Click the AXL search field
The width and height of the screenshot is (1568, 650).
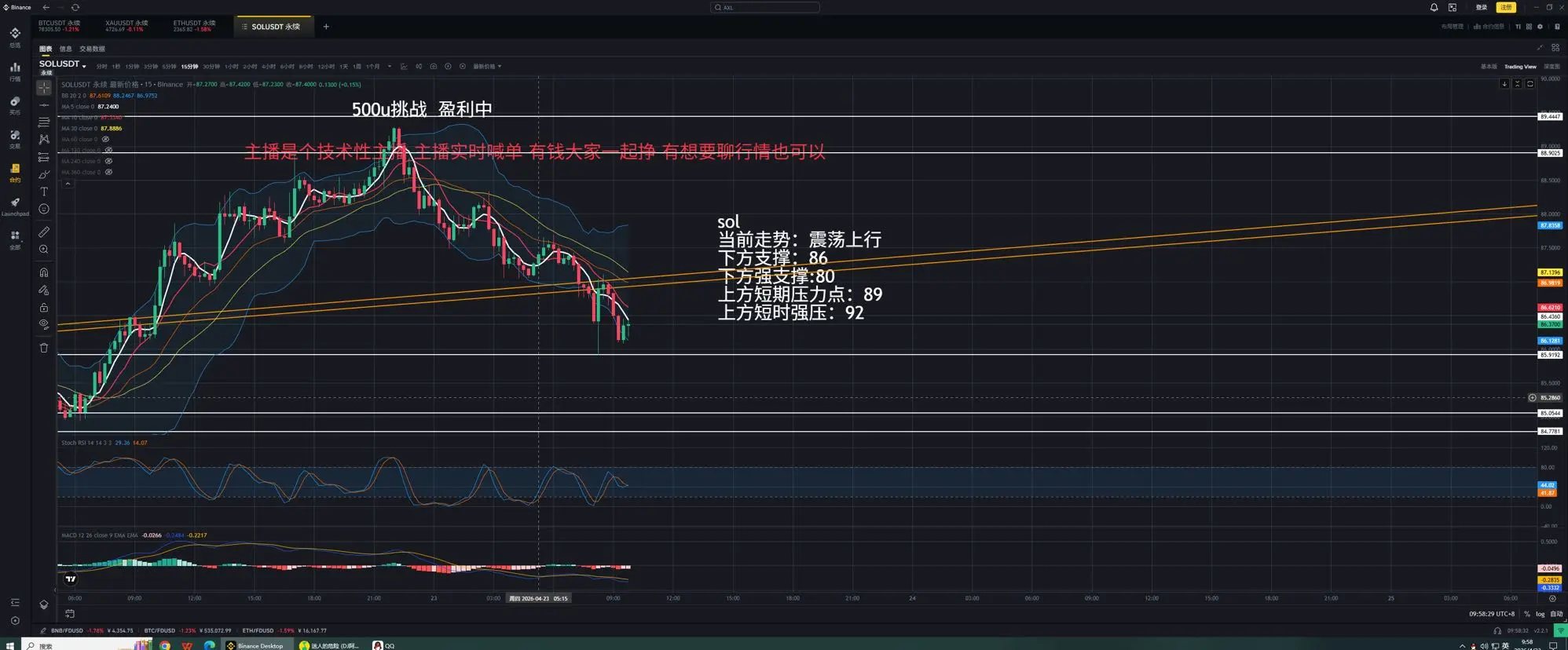(x=764, y=7)
